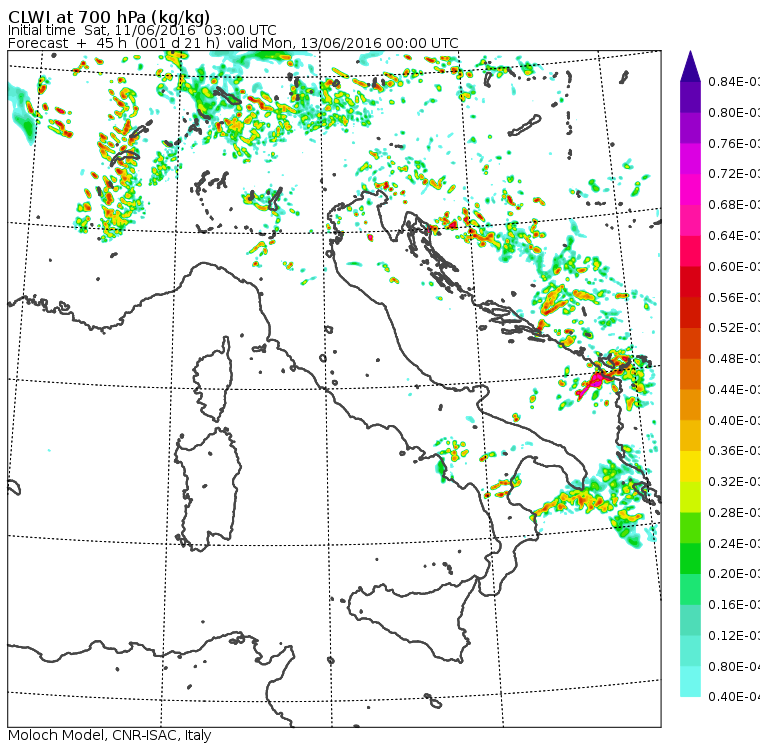Pick the lightest cyan swatch above 0.40E-04
Viewport: 760px width, 749px height.
point(690,682)
